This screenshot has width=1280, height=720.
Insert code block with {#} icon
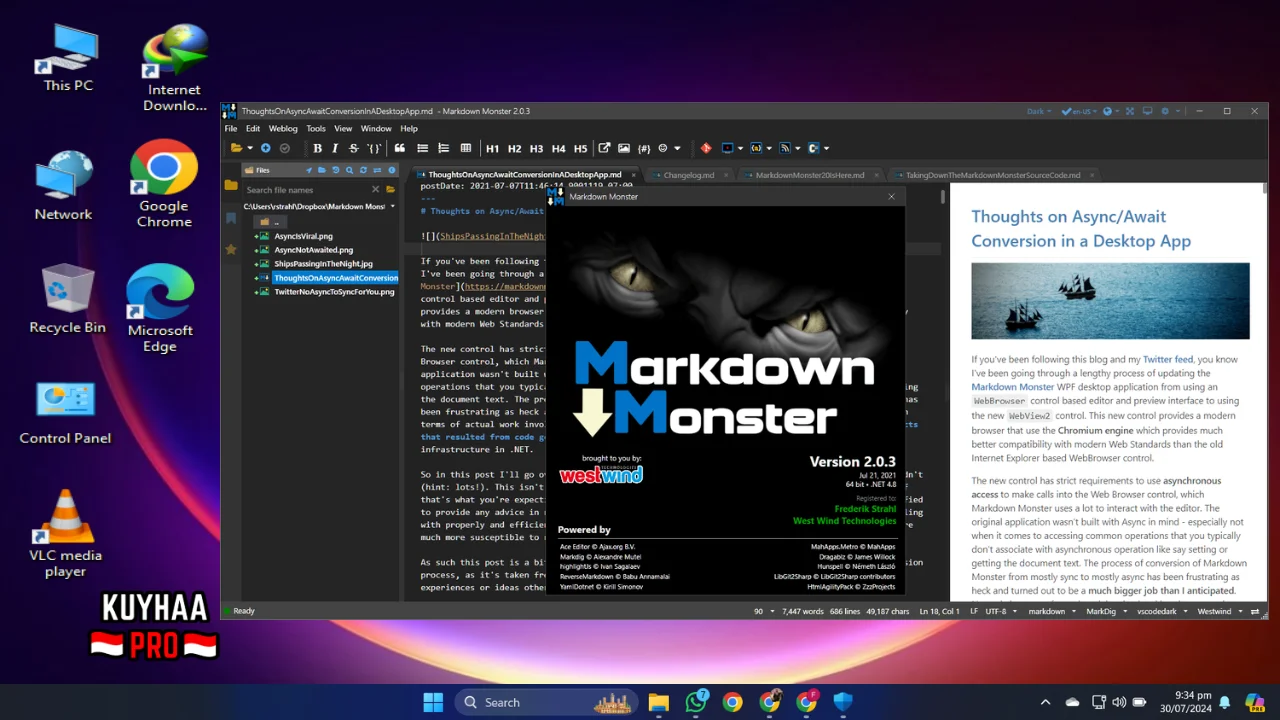[x=643, y=148]
